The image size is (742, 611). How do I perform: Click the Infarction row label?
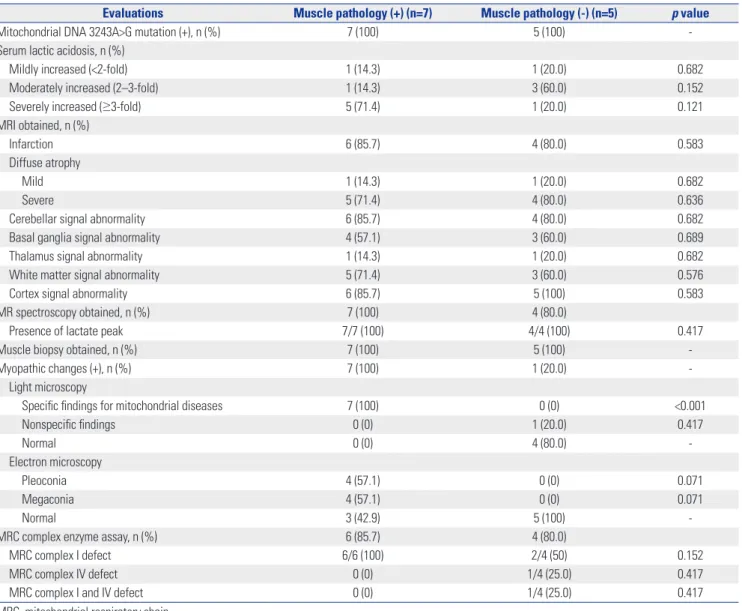[31, 144]
